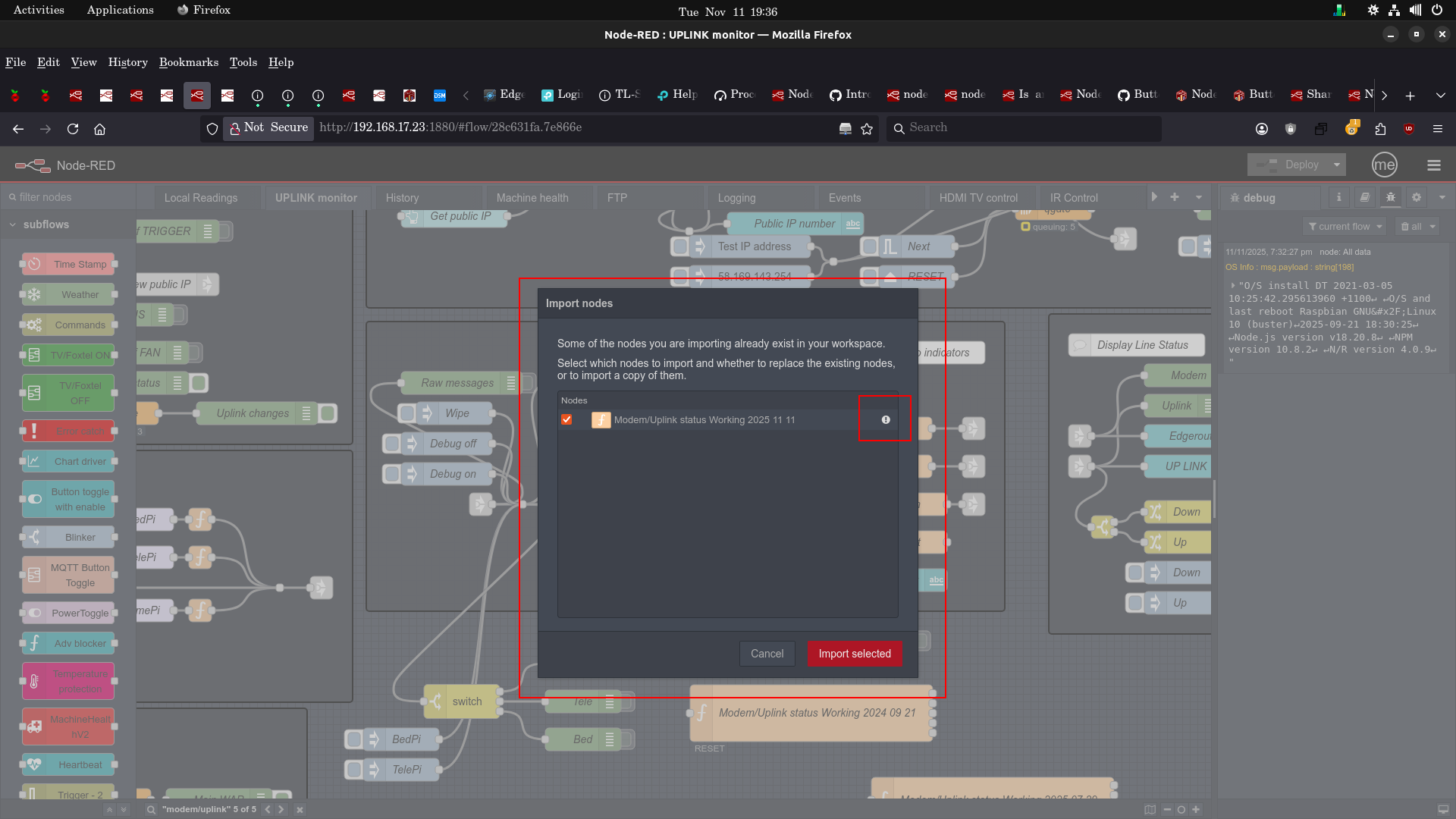The image size is (1456, 819).
Task: Select the debug bug icon tab
Action: 1390,197
